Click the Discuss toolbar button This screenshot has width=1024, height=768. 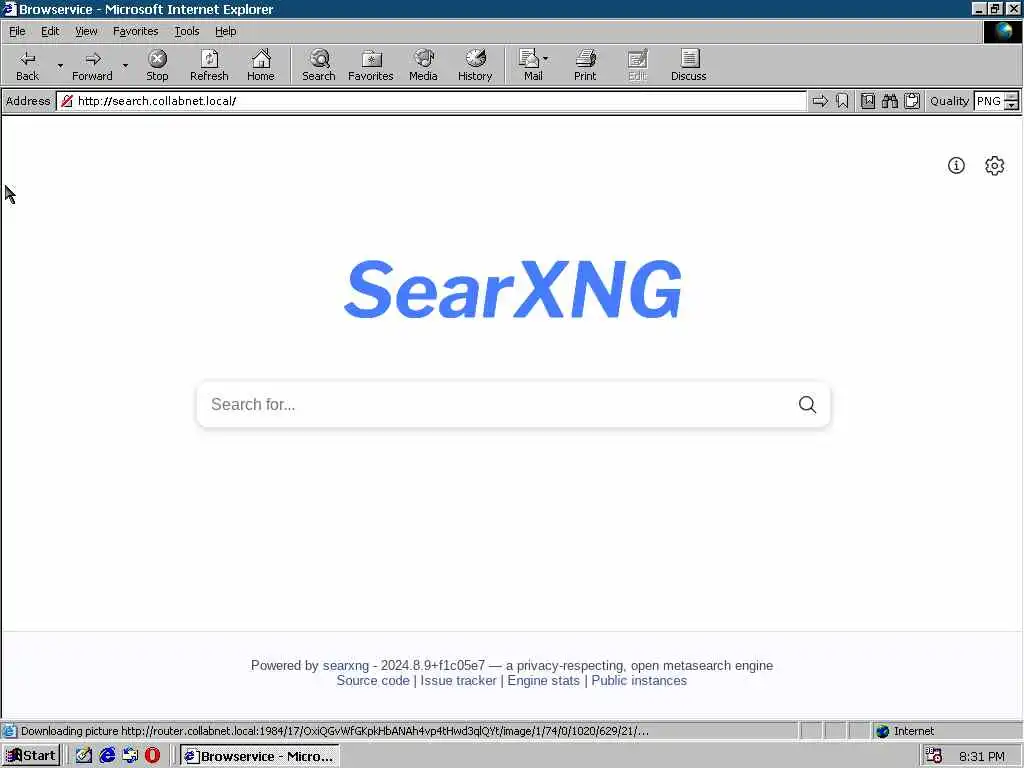point(688,65)
